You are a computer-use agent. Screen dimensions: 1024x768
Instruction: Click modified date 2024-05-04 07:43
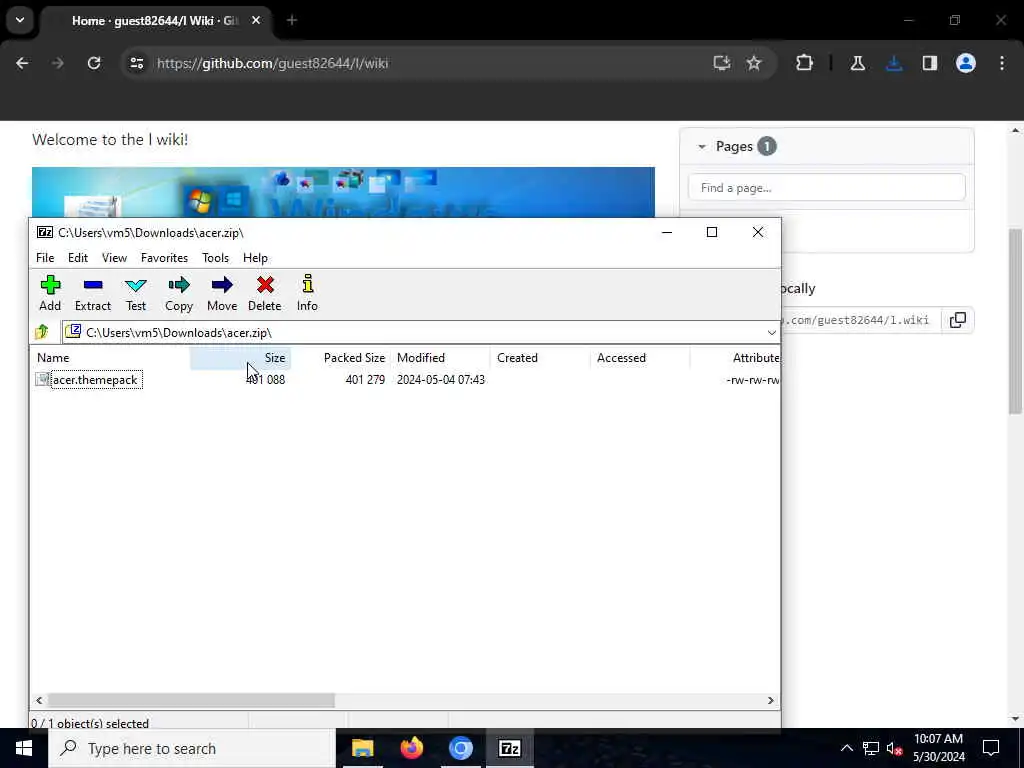pos(441,380)
